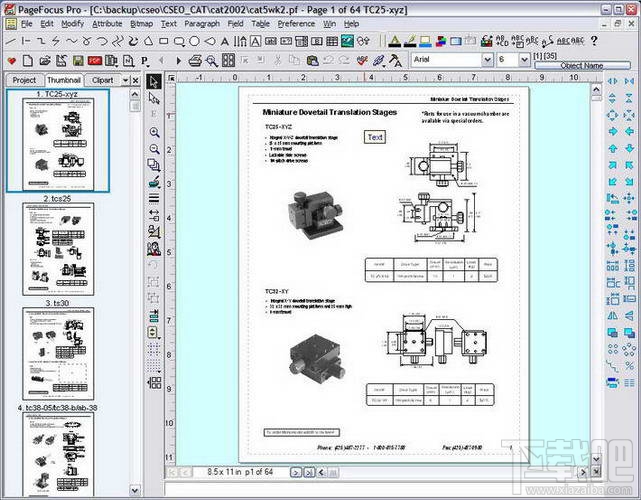Click the zoom in magnifier tool
The image size is (641, 500).
154,132
